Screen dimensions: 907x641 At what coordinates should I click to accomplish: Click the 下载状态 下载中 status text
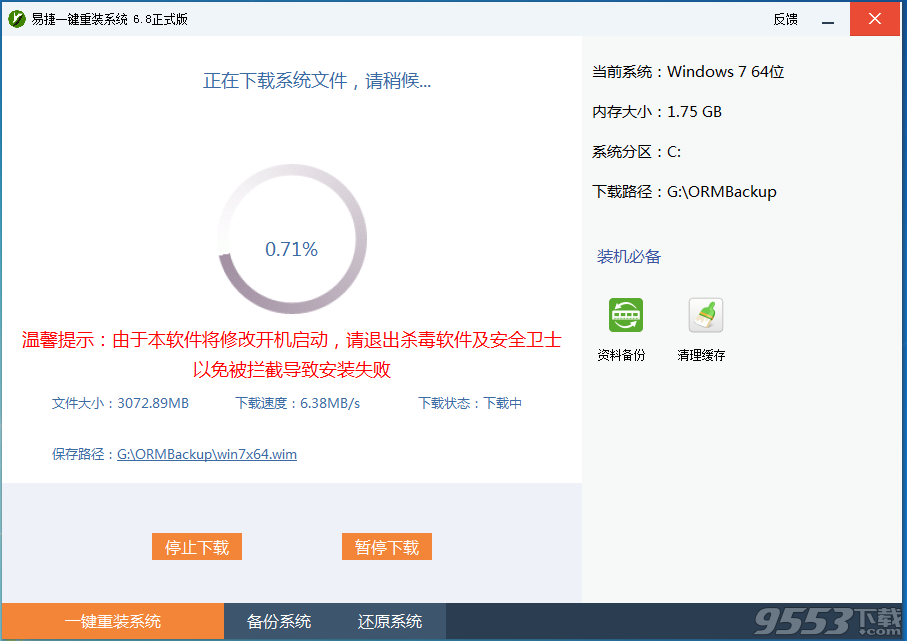[469, 402]
